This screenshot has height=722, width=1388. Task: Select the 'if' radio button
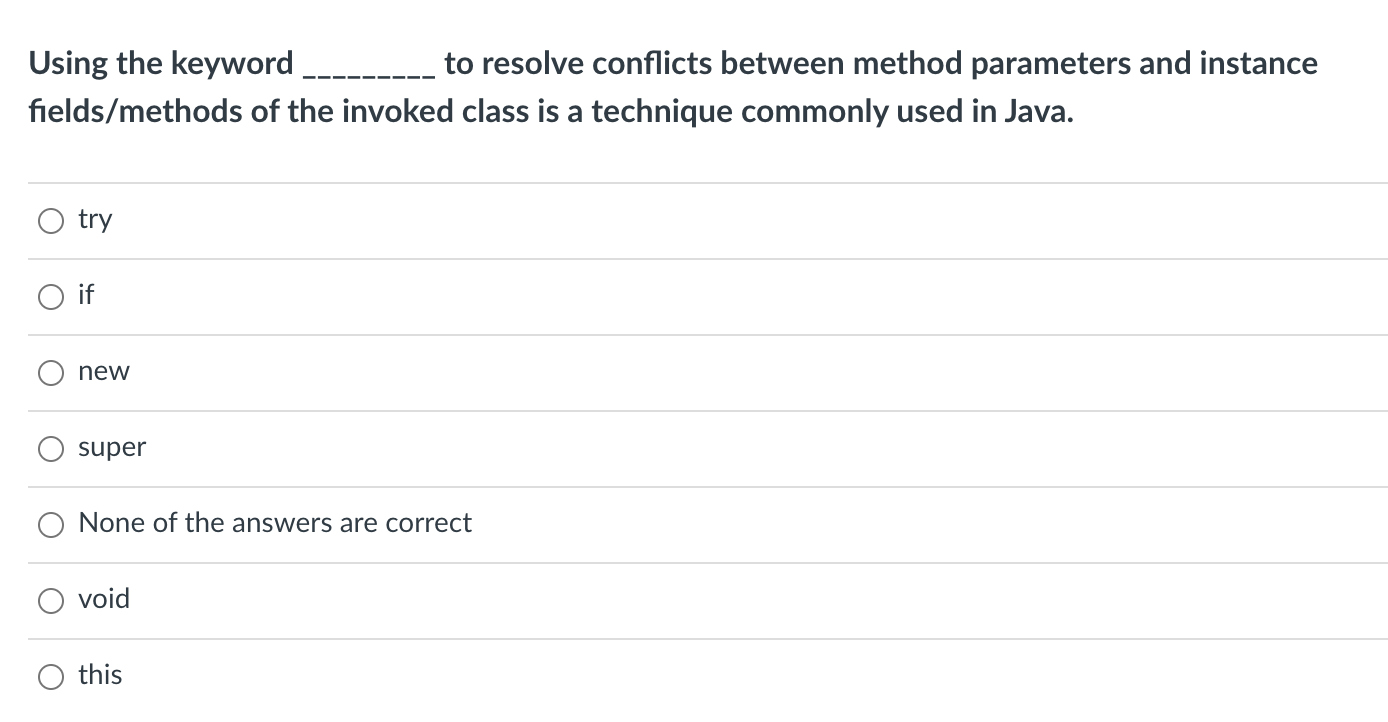[51, 296]
